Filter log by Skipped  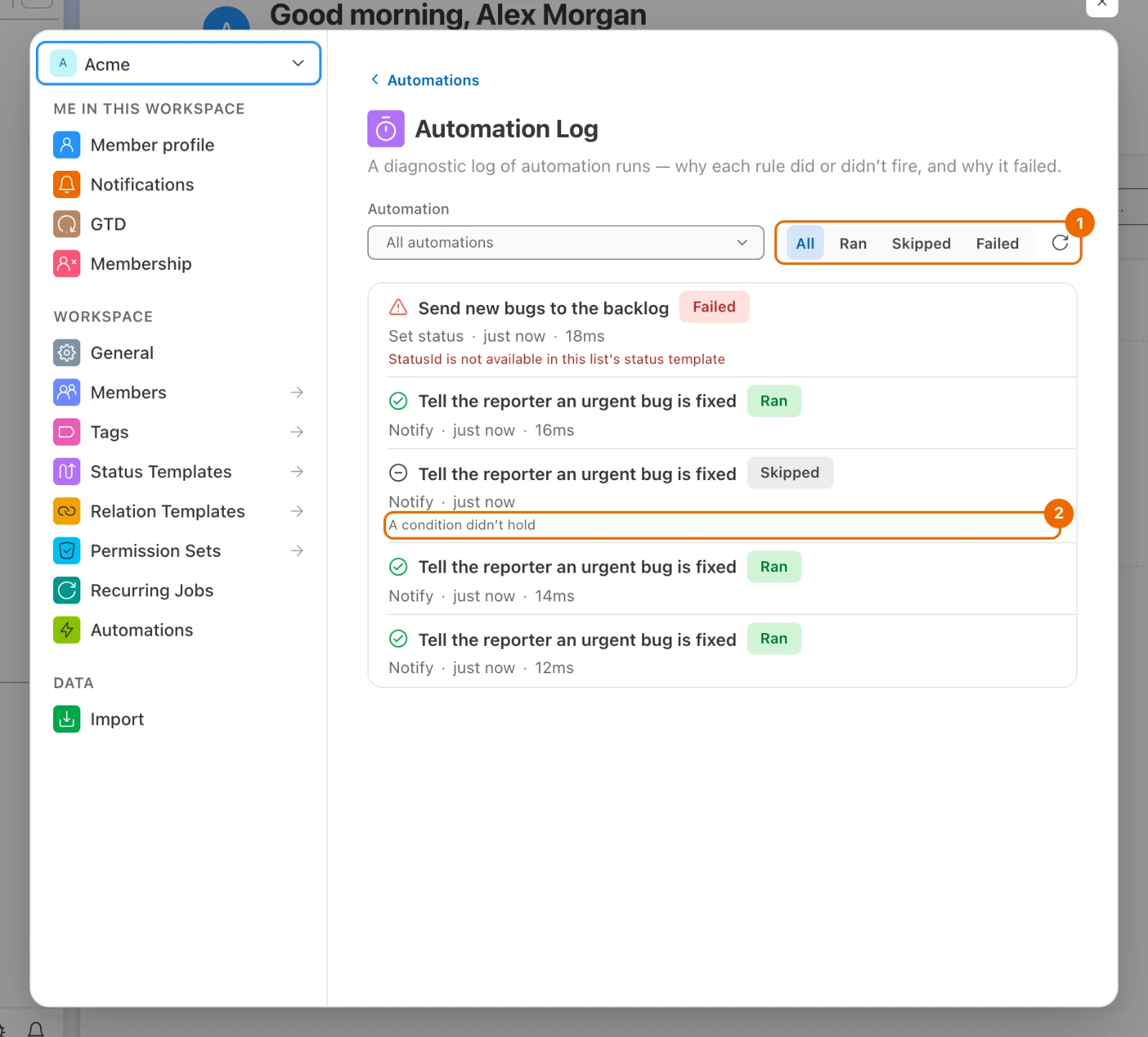(921, 243)
